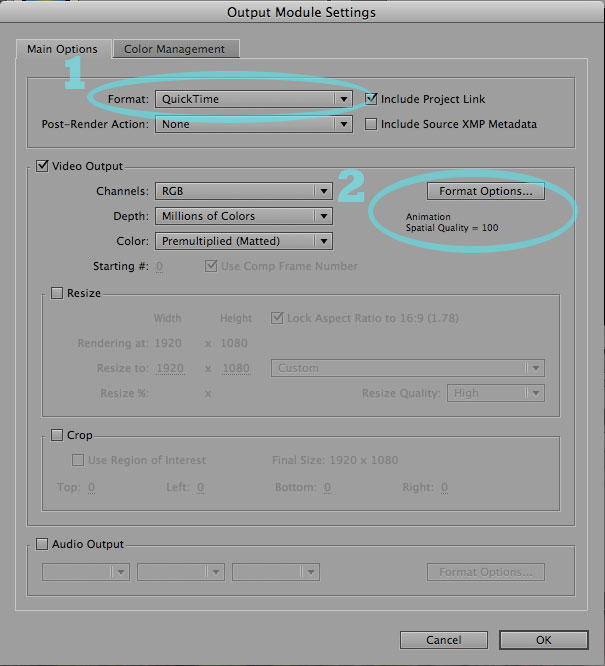
Task: Enable the Audio Output checkbox
Action: tap(42, 544)
